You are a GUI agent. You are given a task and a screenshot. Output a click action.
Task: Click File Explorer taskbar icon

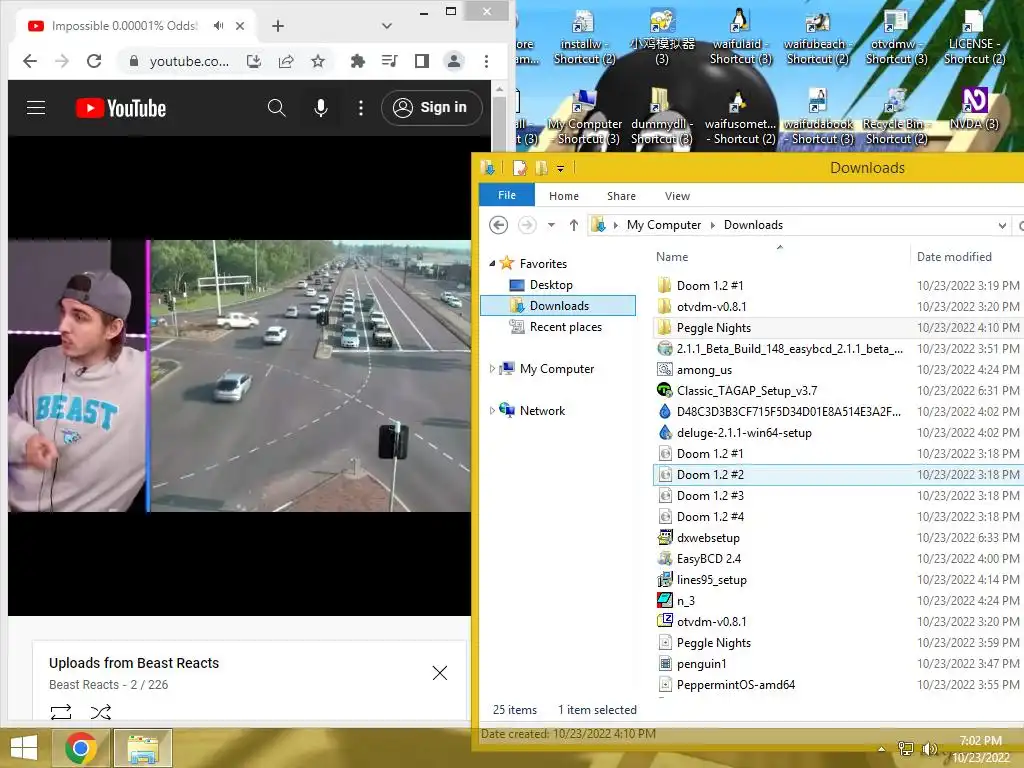click(143, 748)
